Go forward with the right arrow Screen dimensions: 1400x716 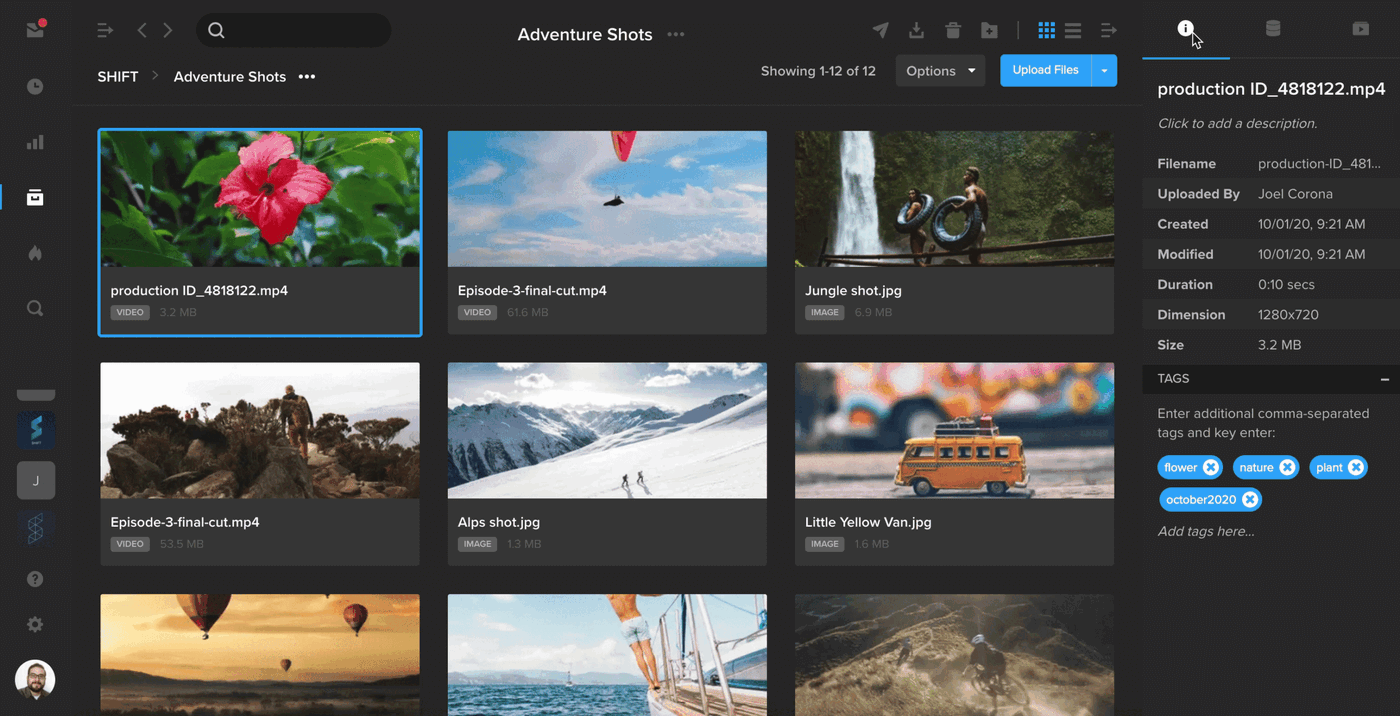point(168,31)
